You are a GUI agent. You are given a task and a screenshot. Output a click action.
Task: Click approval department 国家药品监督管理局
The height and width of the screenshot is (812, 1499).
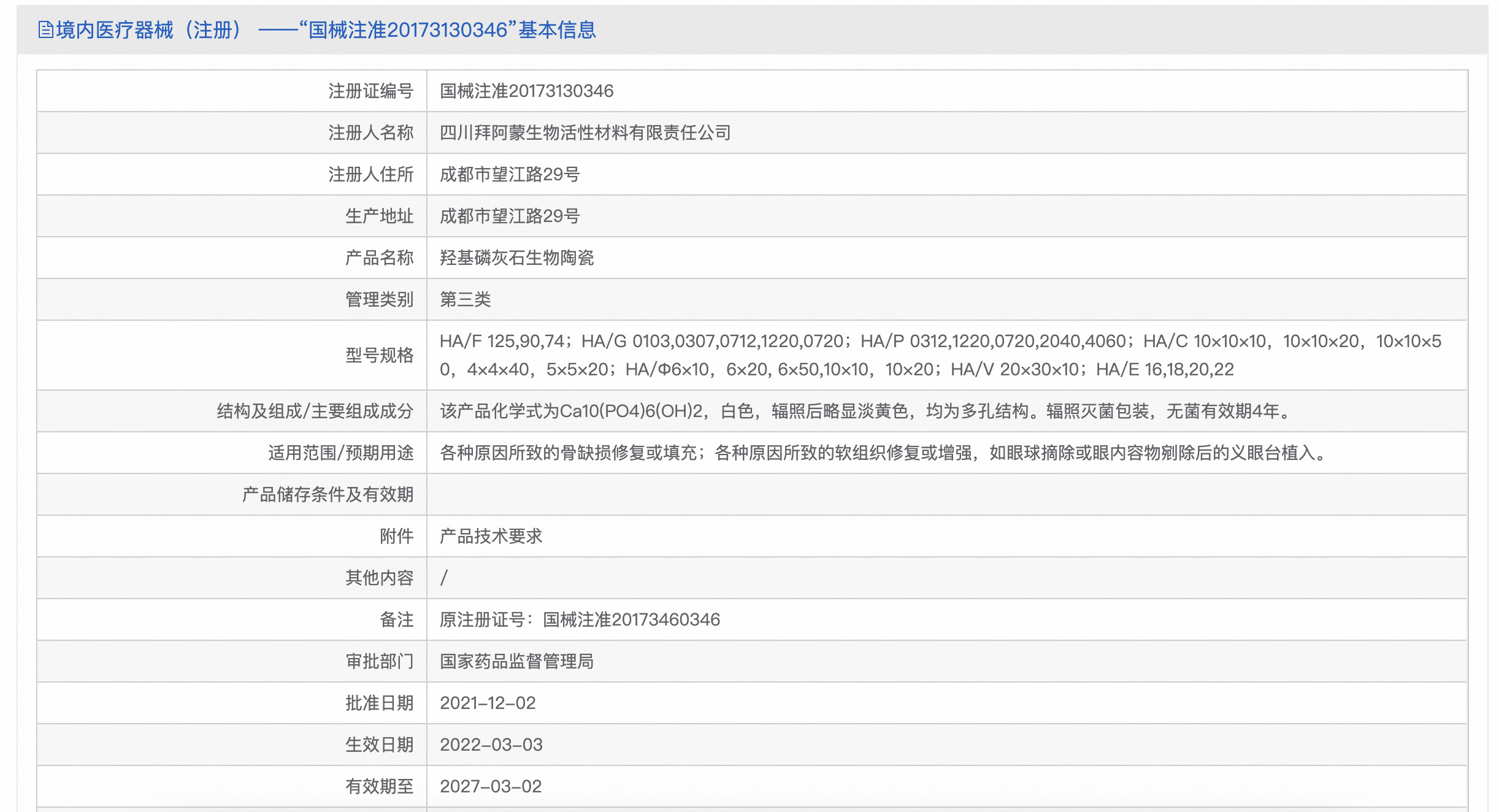(x=516, y=661)
